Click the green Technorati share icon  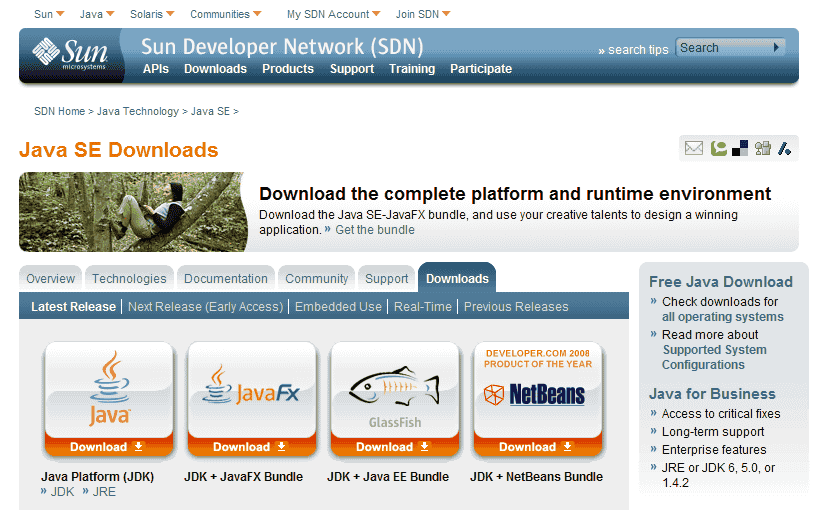tap(718, 148)
